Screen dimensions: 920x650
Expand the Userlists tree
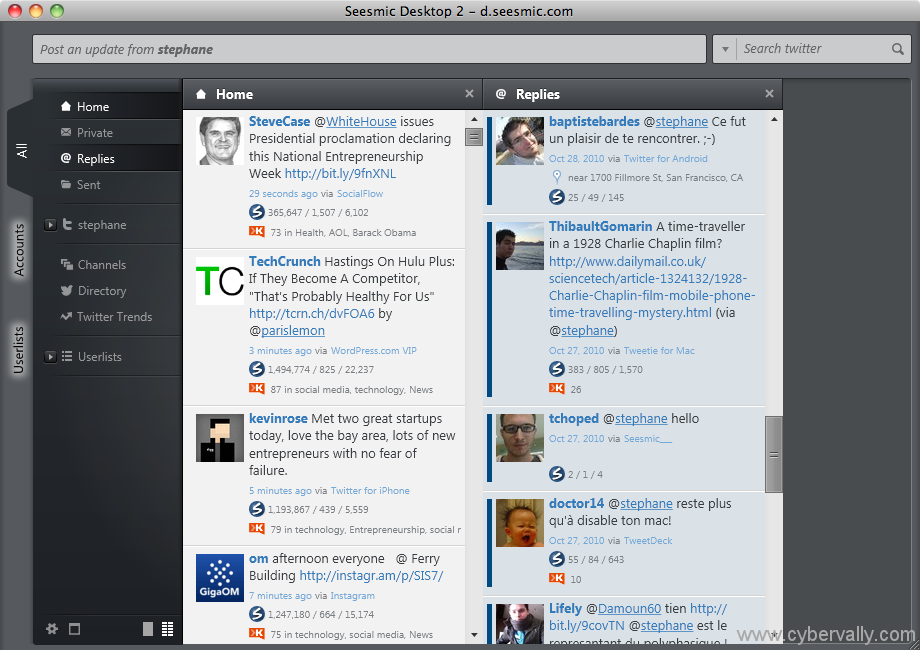(x=50, y=357)
